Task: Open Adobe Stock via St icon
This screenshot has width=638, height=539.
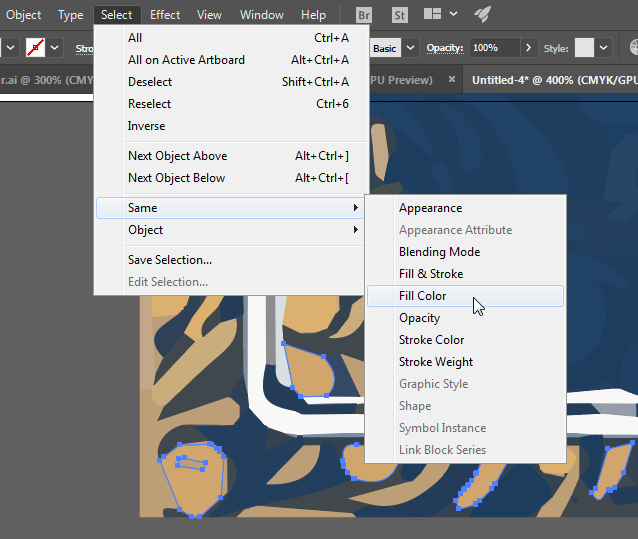Action: tap(400, 15)
